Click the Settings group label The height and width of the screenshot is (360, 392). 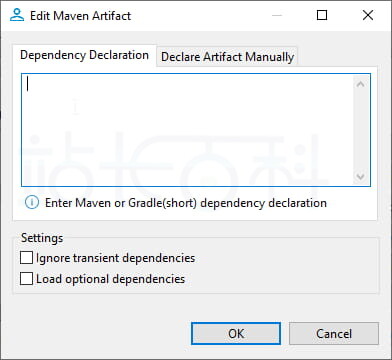42,238
